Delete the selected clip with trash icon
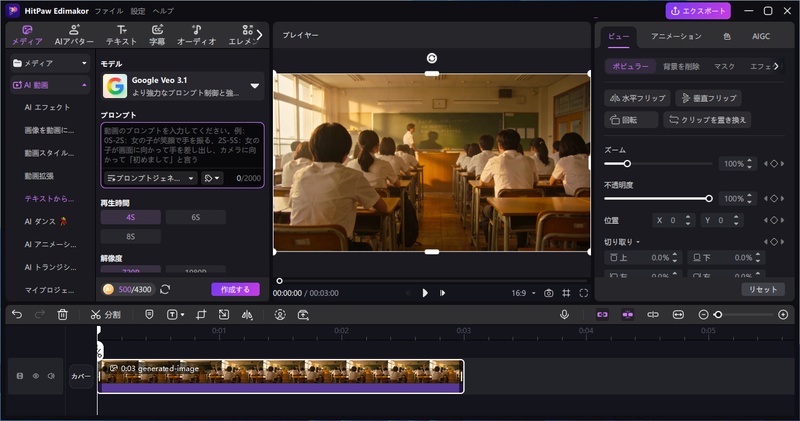 (62, 315)
